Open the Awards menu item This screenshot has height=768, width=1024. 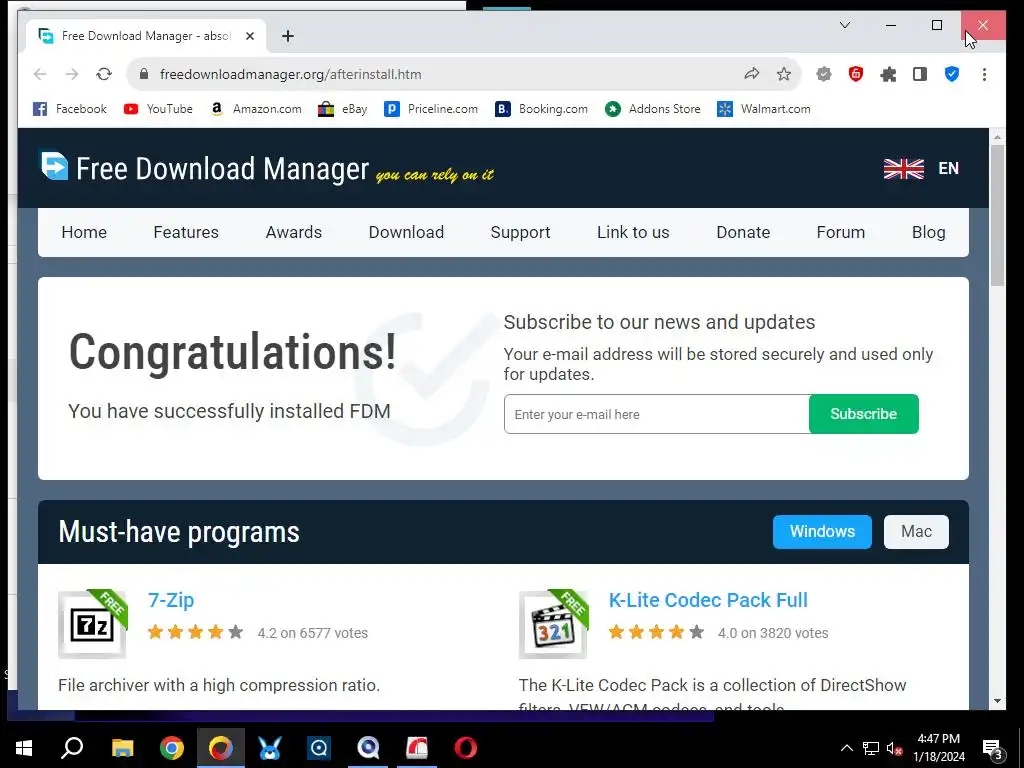tap(294, 232)
